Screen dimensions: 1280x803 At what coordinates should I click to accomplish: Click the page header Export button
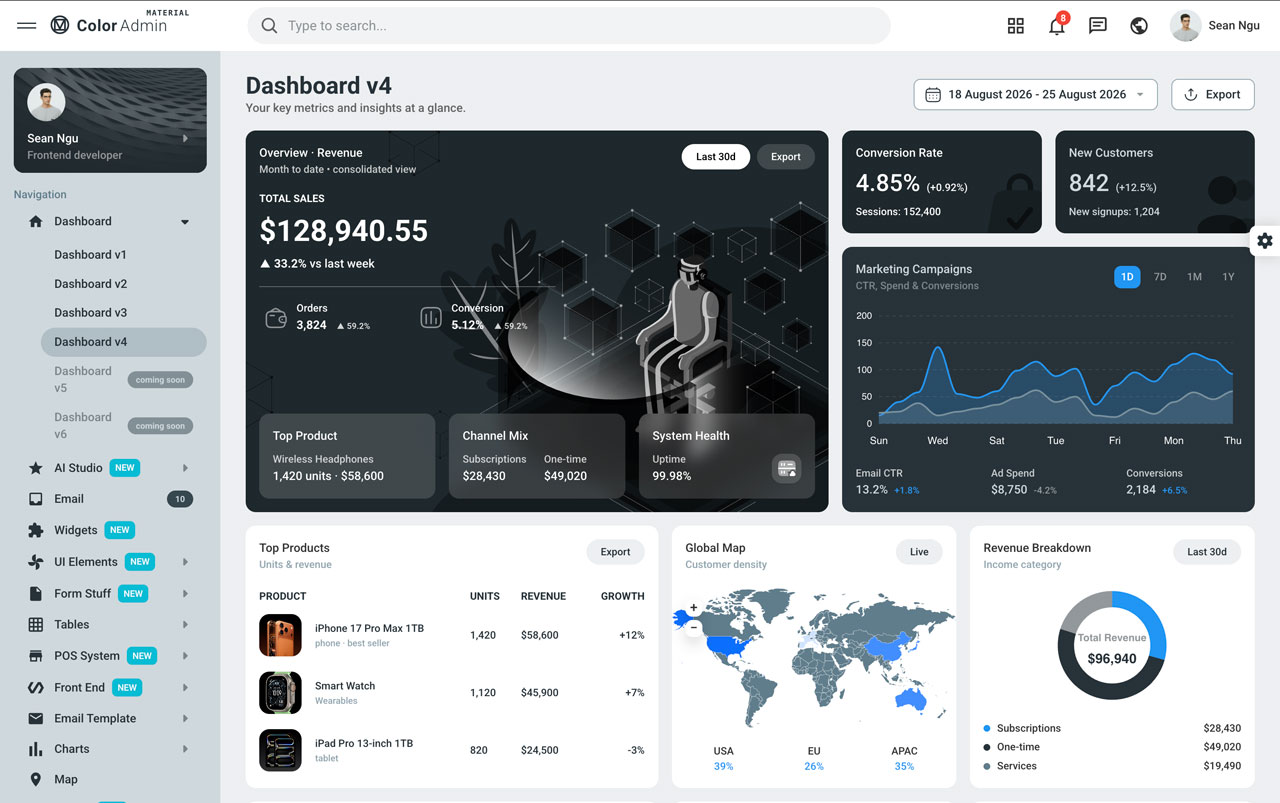(x=1213, y=95)
